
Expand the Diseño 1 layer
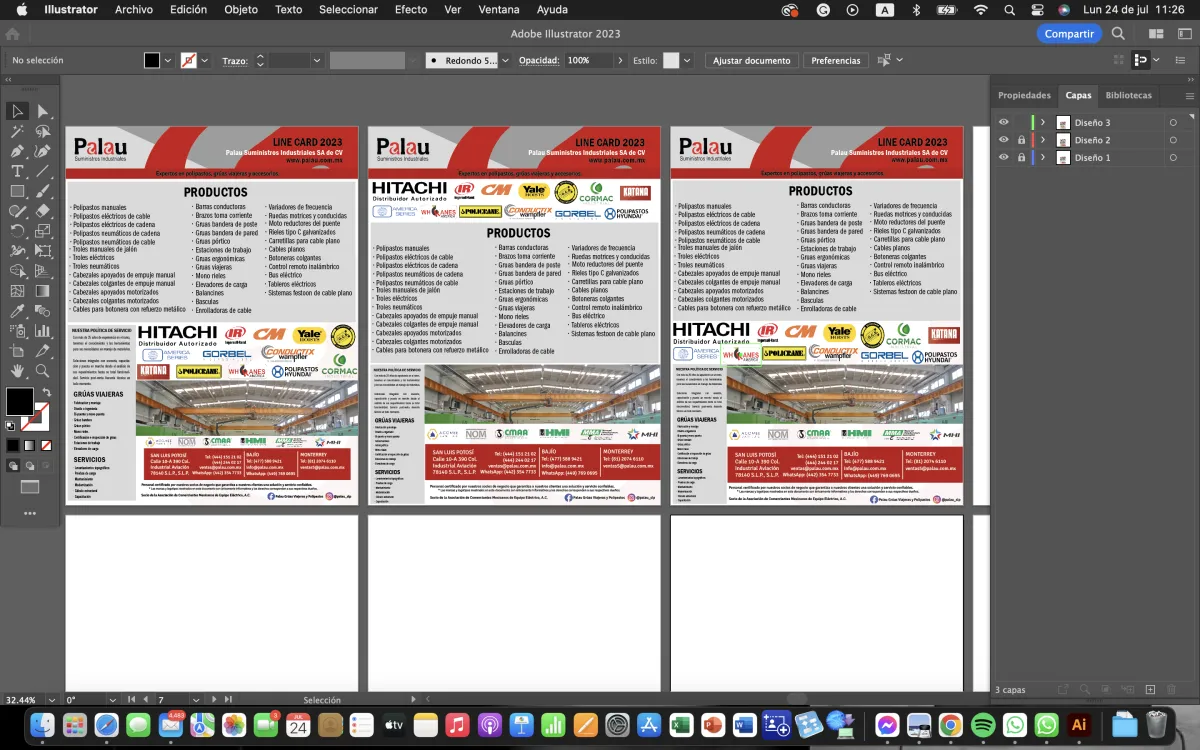point(1043,157)
